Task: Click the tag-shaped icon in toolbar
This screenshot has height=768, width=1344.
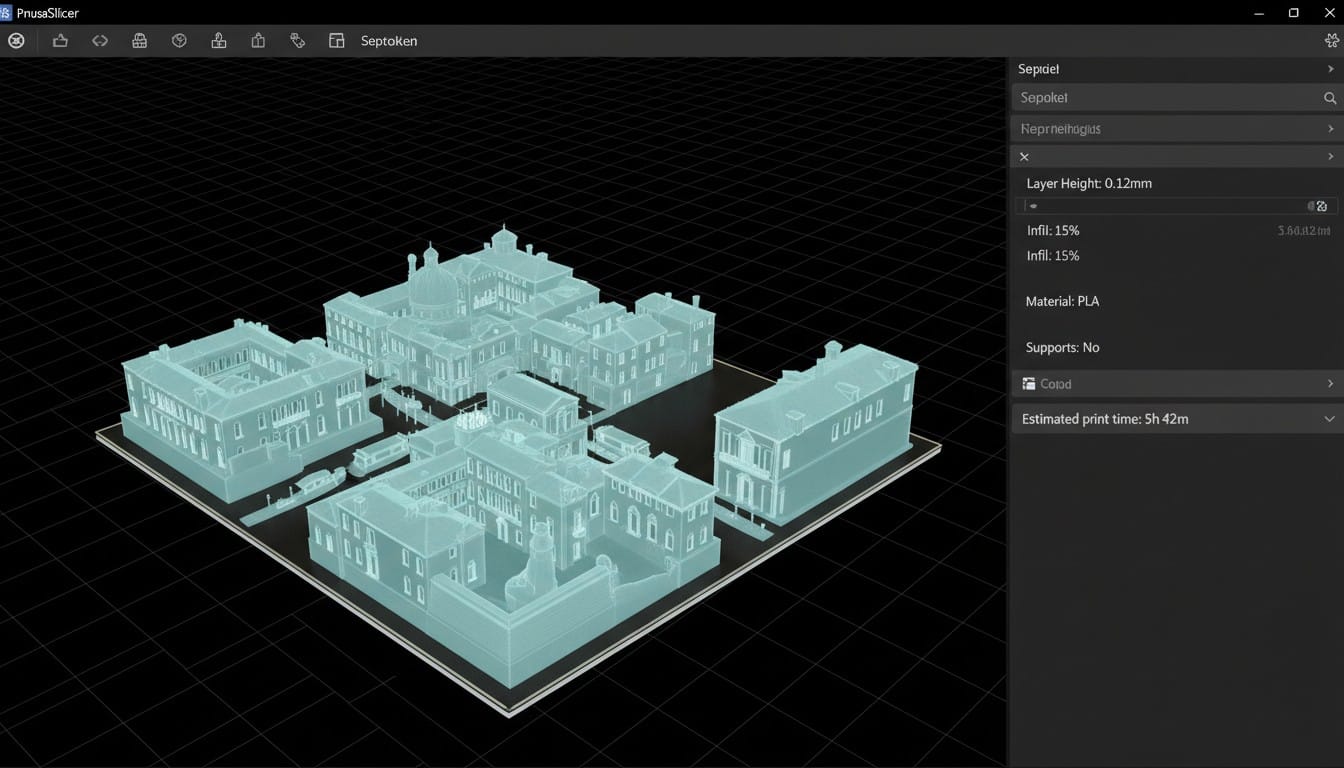Action: click(297, 41)
